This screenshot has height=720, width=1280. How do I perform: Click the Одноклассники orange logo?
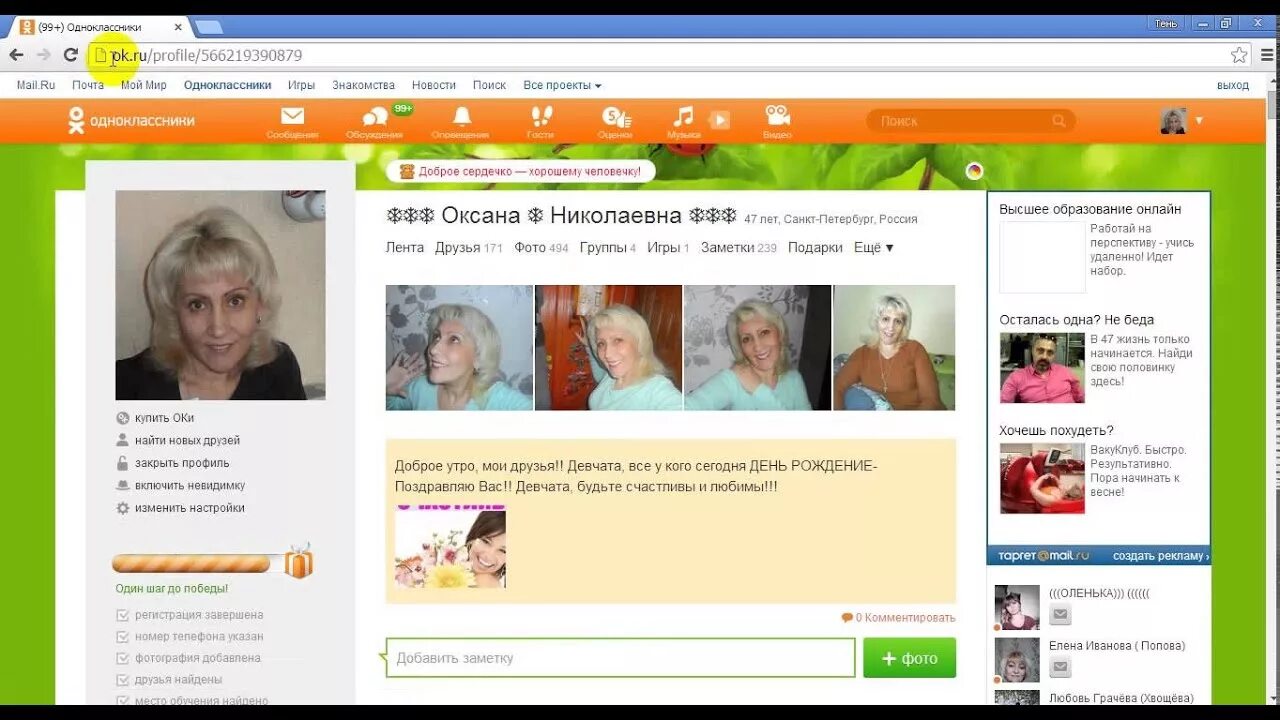tap(131, 121)
